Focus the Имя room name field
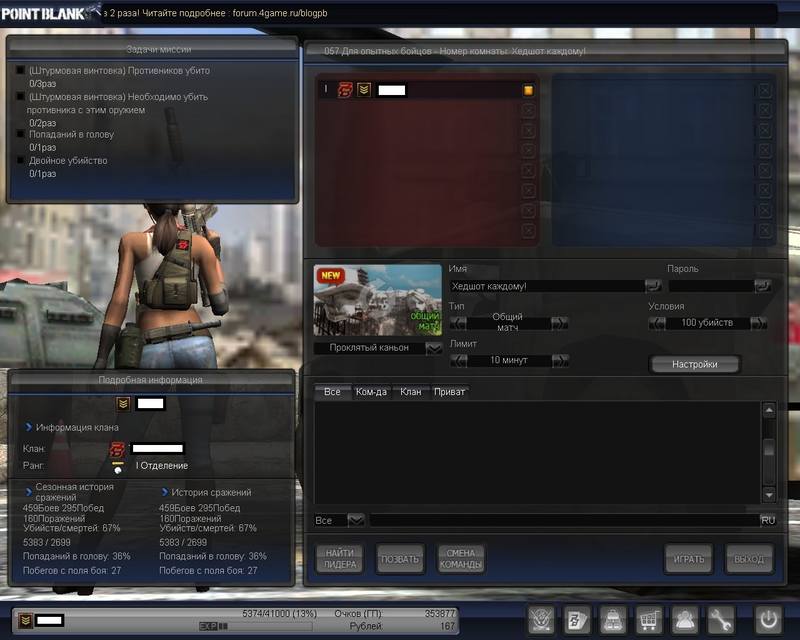Image resolution: width=800 pixels, height=640 pixels. 546,286
